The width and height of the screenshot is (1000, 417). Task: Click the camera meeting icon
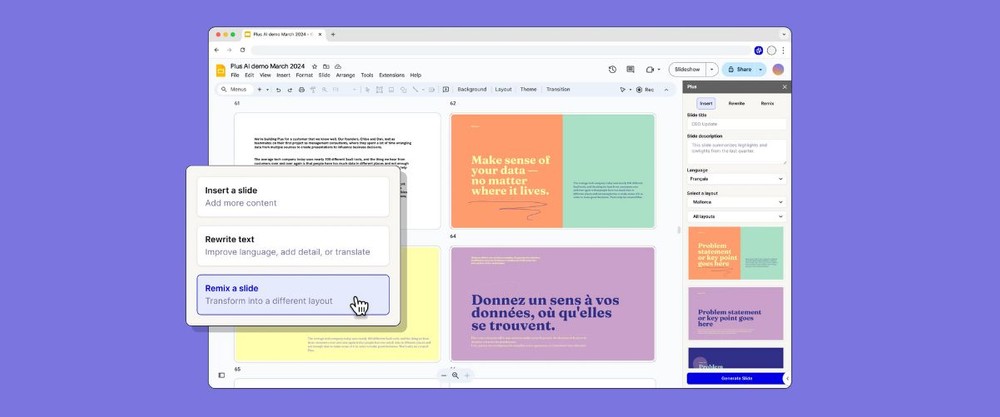pyautogui.click(x=650, y=70)
